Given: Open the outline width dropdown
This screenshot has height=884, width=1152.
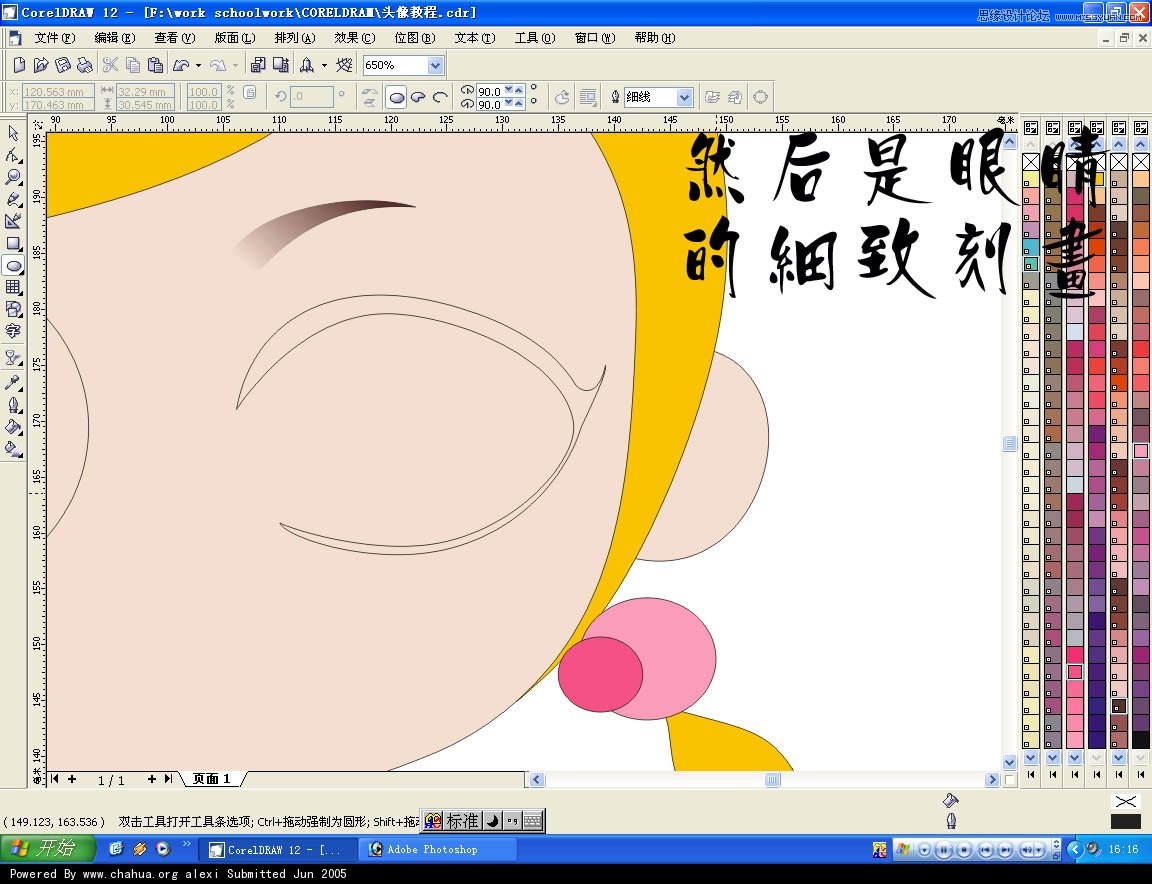Looking at the screenshot, I should tap(686, 96).
